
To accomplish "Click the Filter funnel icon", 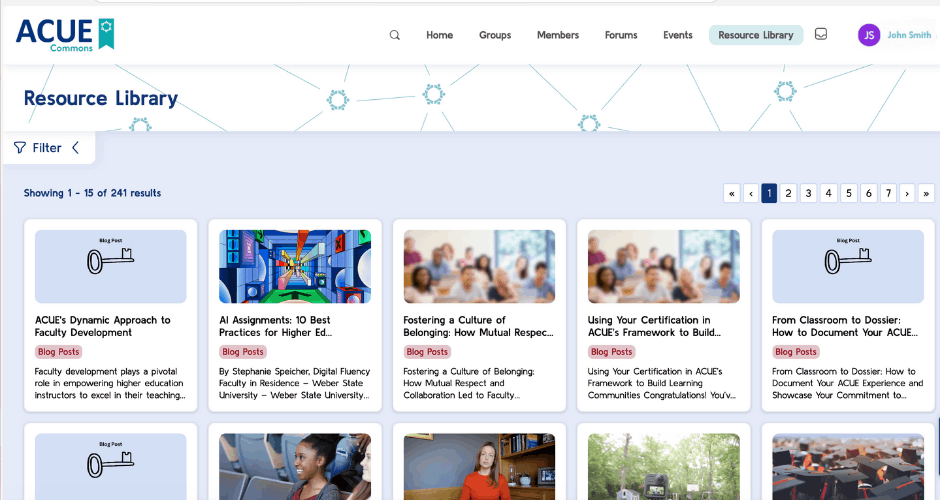I will (20, 147).
